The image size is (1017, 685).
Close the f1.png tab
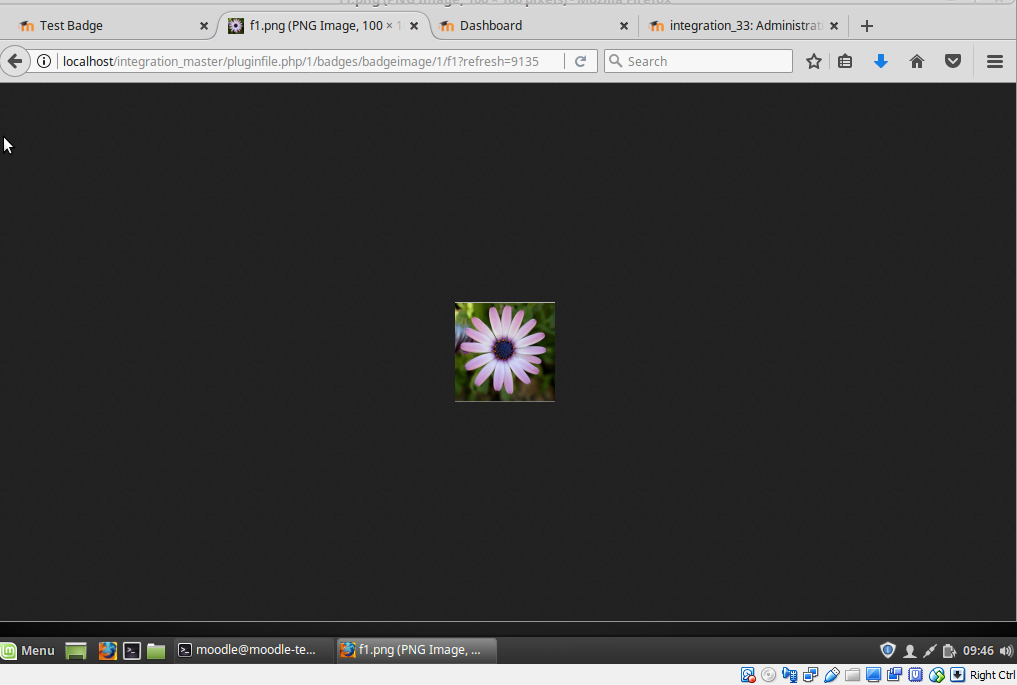pos(414,26)
